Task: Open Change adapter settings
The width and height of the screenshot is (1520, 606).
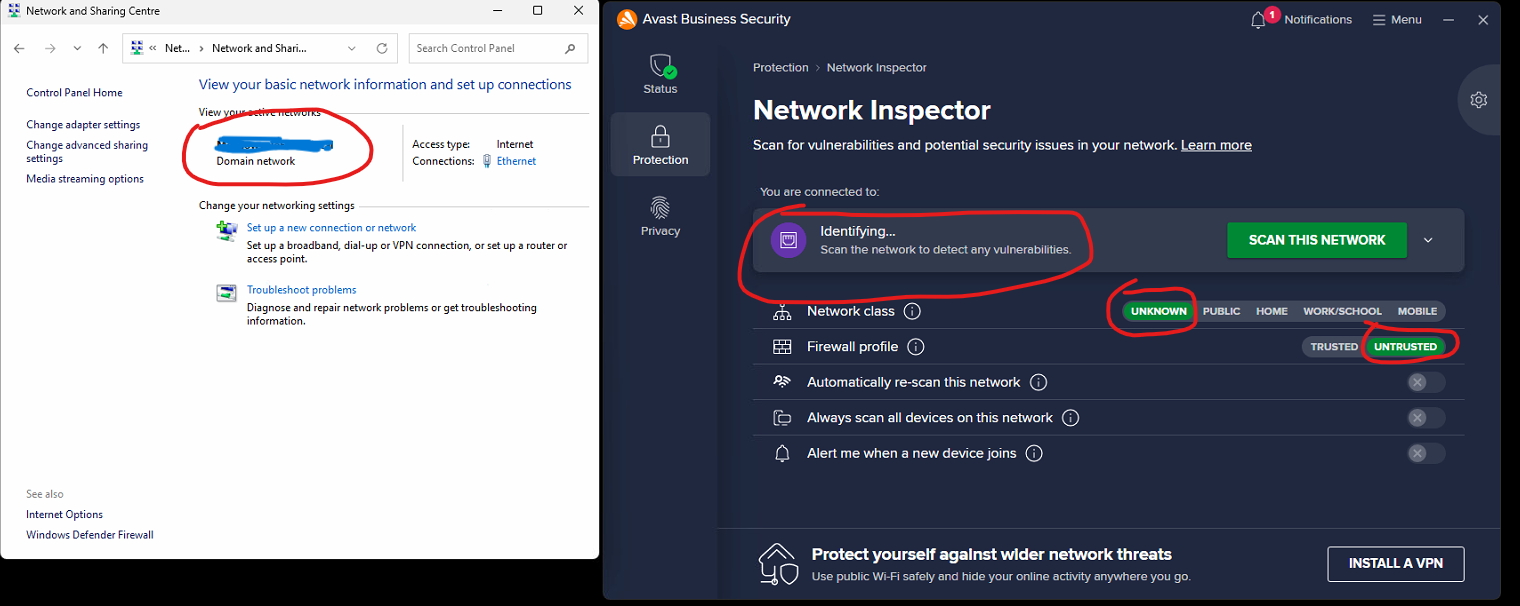Action: pyautogui.click(x=83, y=125)
